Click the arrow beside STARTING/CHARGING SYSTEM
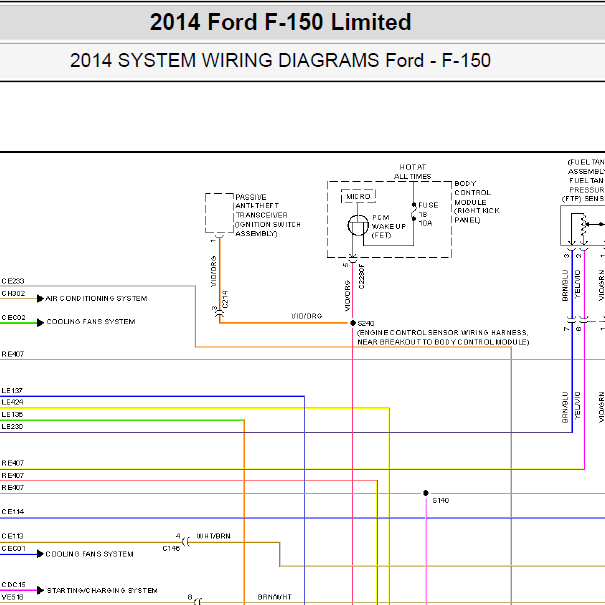605x605 pixels. [x=40, y=590]
